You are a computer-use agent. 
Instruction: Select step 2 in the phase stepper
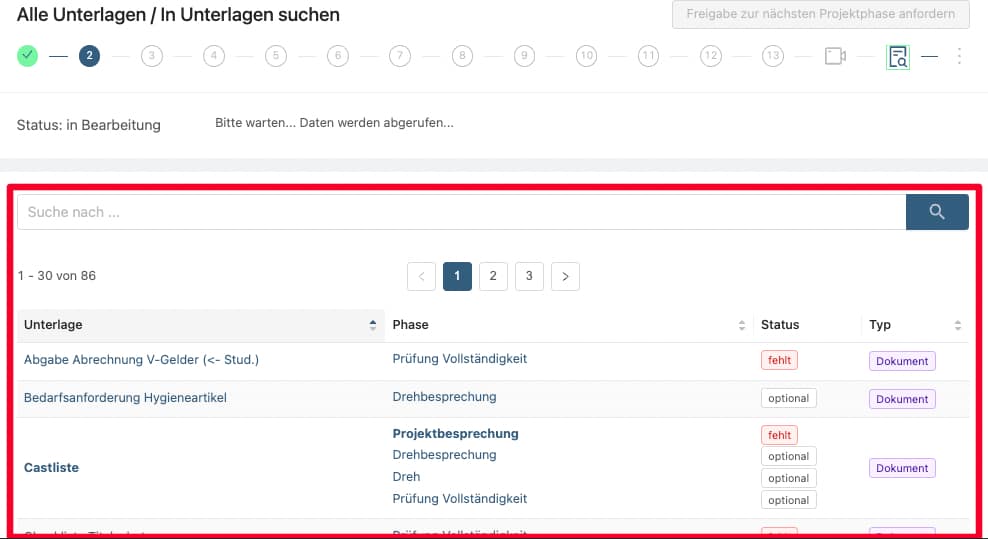[89, 56]
